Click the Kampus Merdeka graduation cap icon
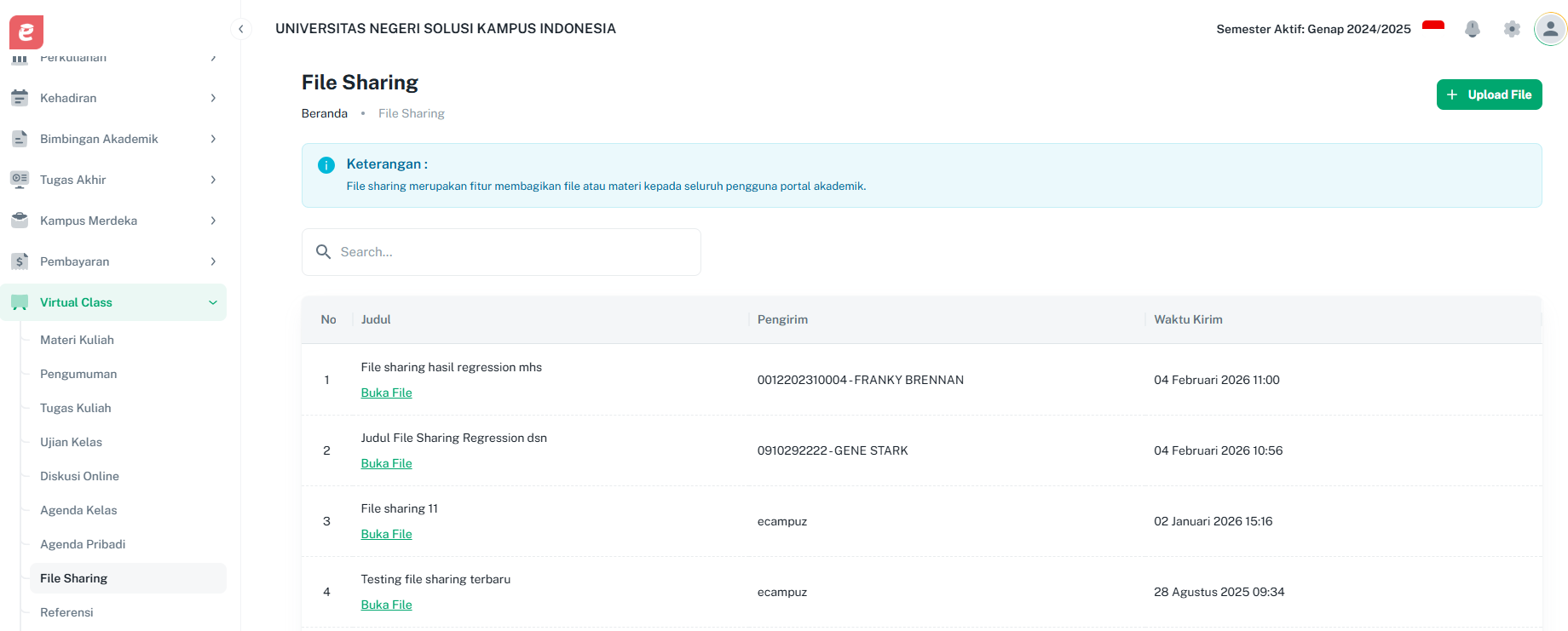Viewport: 1568px width, 631px height. (20, 221)
